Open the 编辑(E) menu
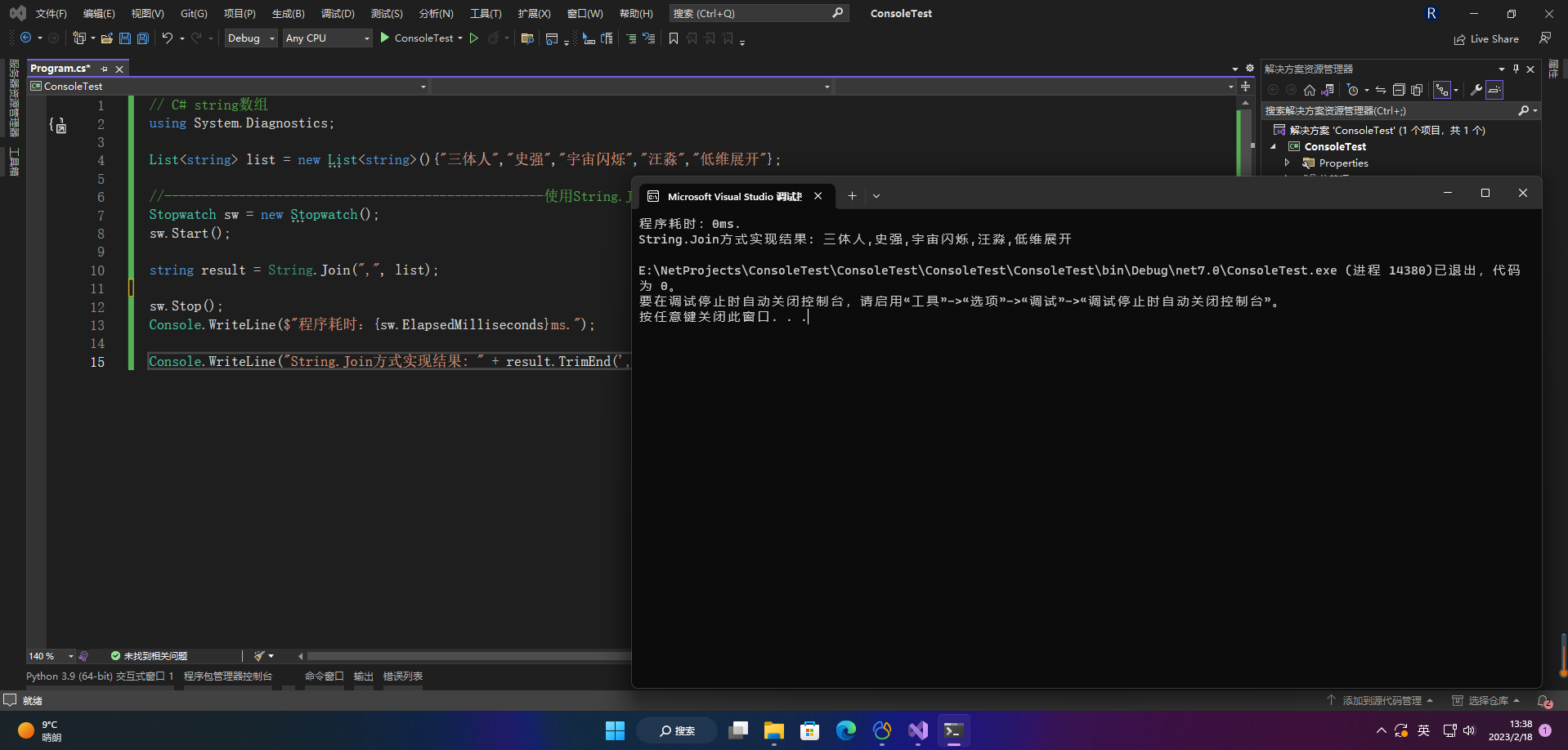The height and width of the screenshot is (750, 1568). (x=99, y=14)
